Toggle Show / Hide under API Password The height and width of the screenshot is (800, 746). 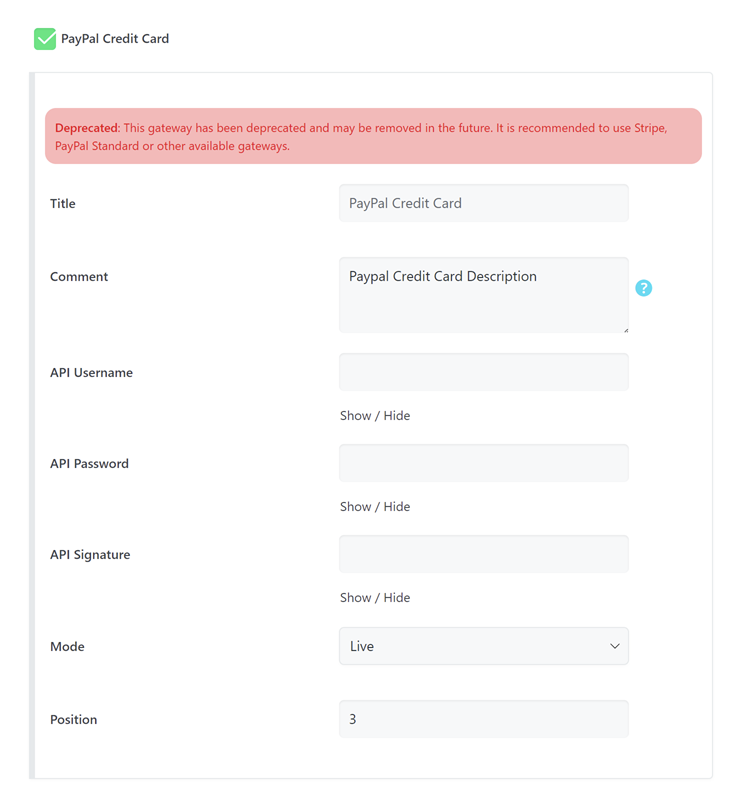click(375, 507)
